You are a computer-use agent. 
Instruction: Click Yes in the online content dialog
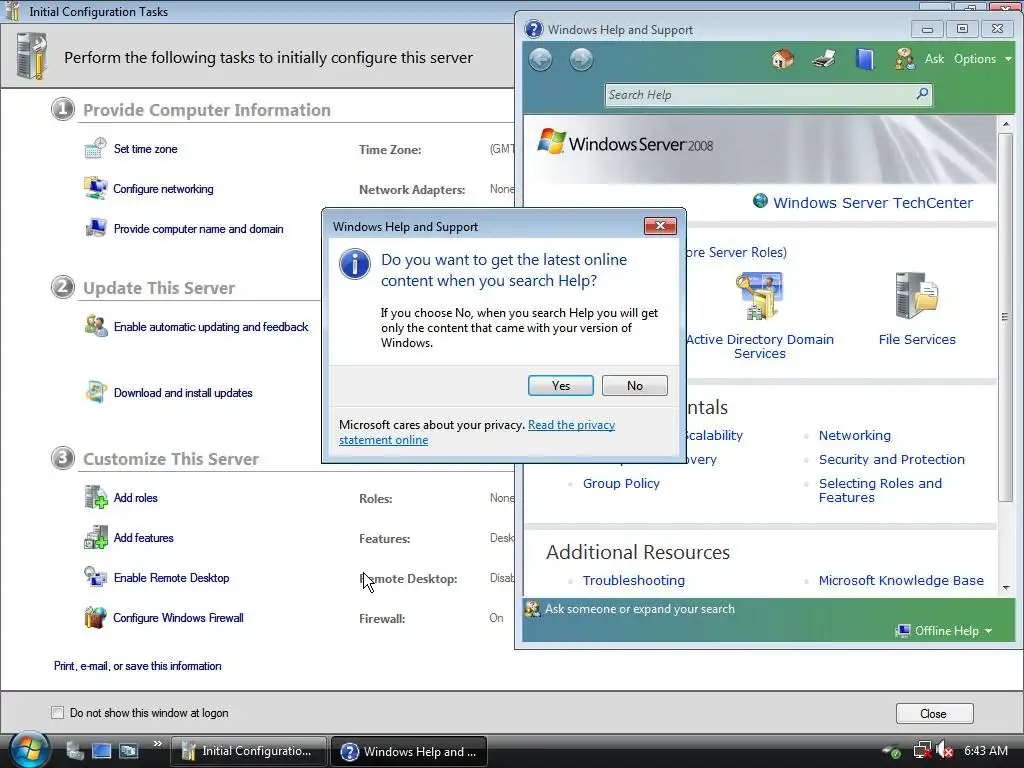tap(560, 385)
